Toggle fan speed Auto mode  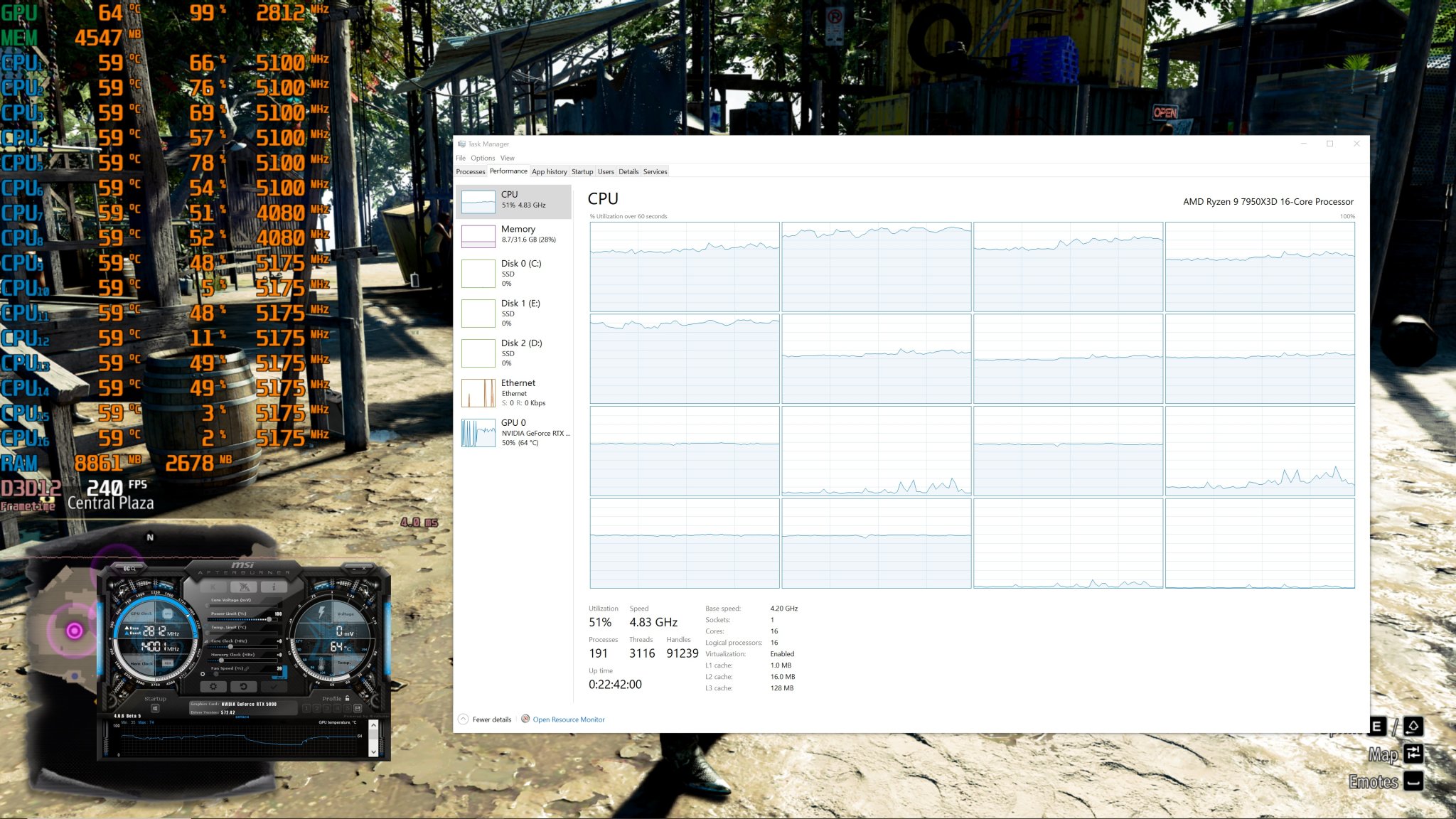(280, 678)
